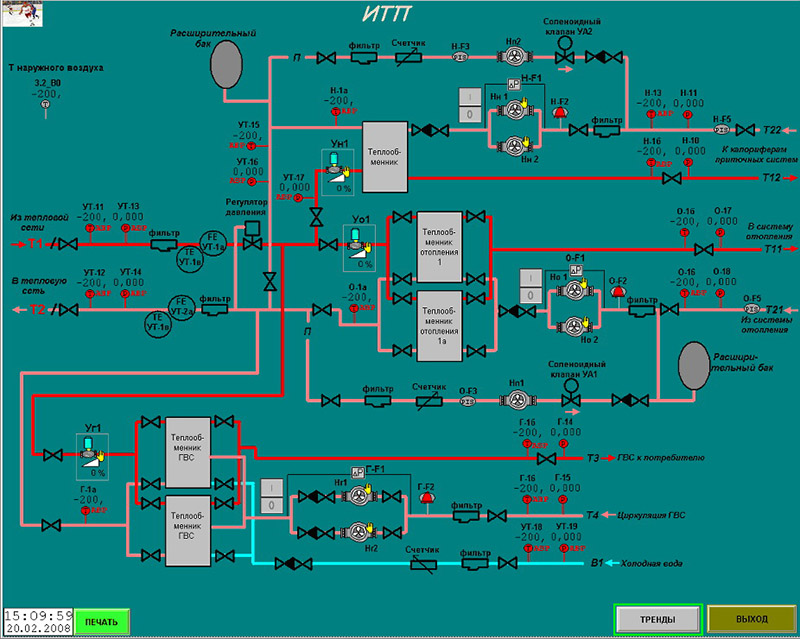
Task: Open pump Нн 2 controls
Action: 513,145
